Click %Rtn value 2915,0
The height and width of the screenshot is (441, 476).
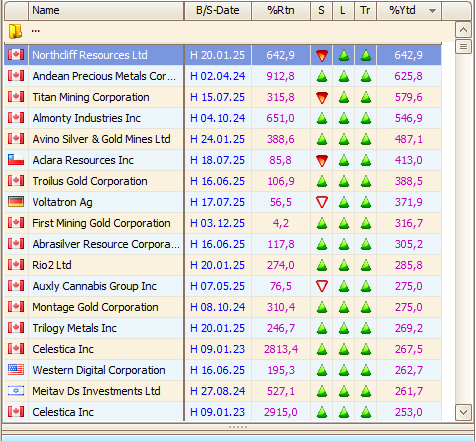coord(281,412)
